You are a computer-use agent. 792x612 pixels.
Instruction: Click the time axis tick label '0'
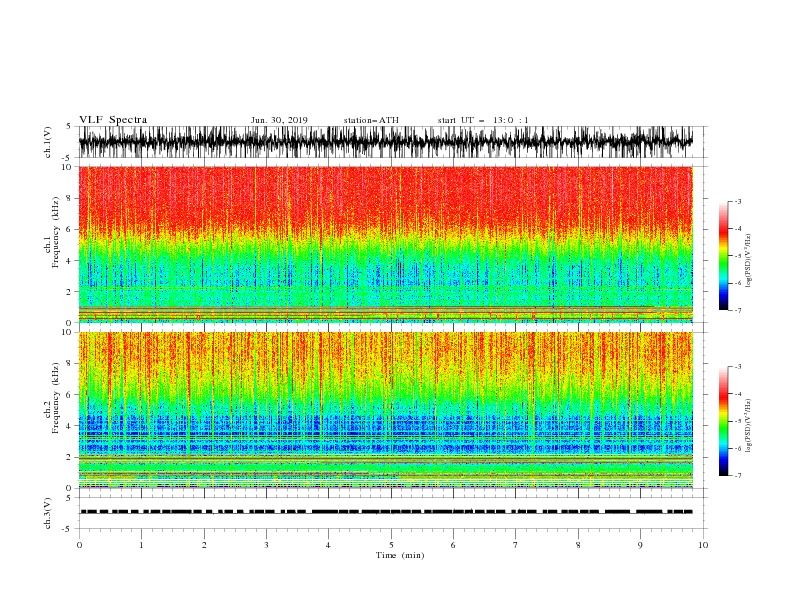coord(79,545)
